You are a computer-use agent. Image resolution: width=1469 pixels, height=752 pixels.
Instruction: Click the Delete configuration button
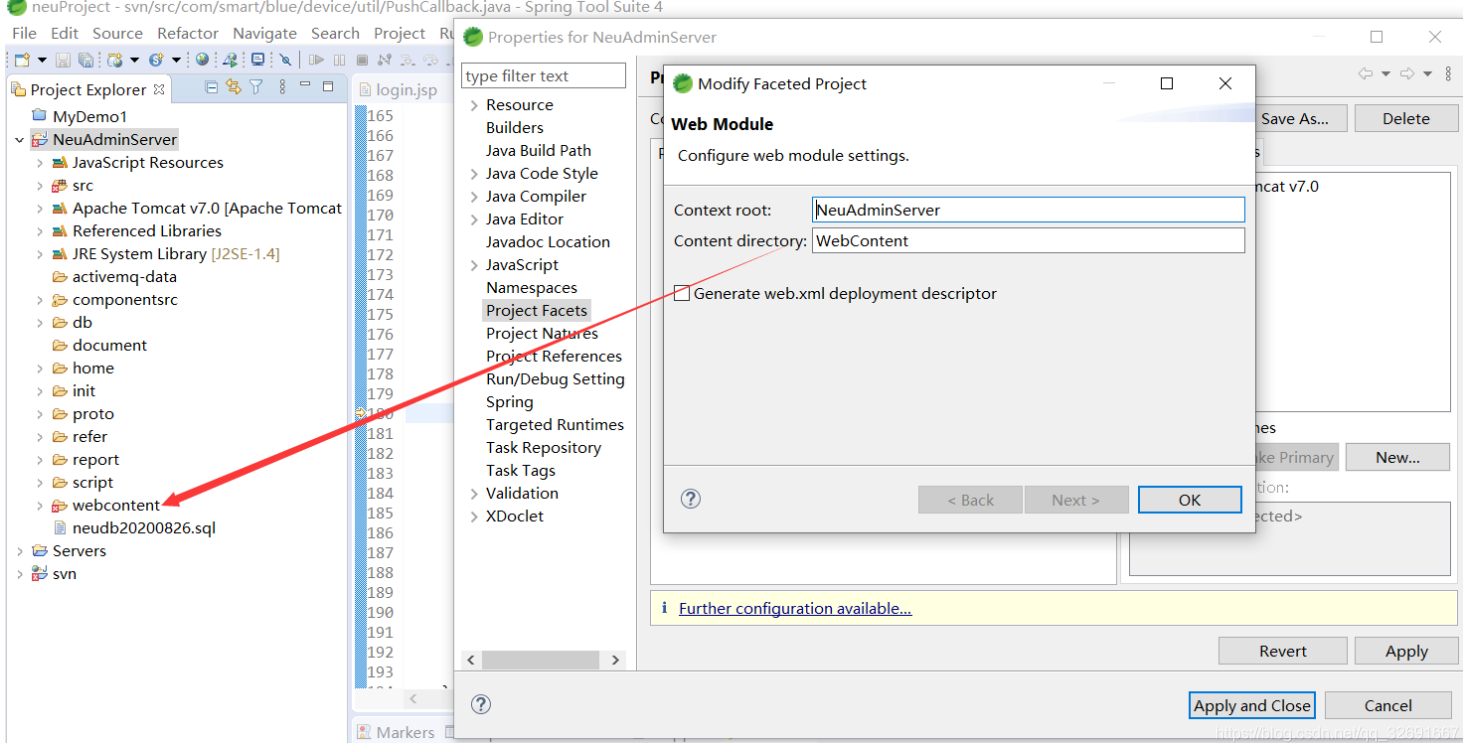coord(1406,118)
